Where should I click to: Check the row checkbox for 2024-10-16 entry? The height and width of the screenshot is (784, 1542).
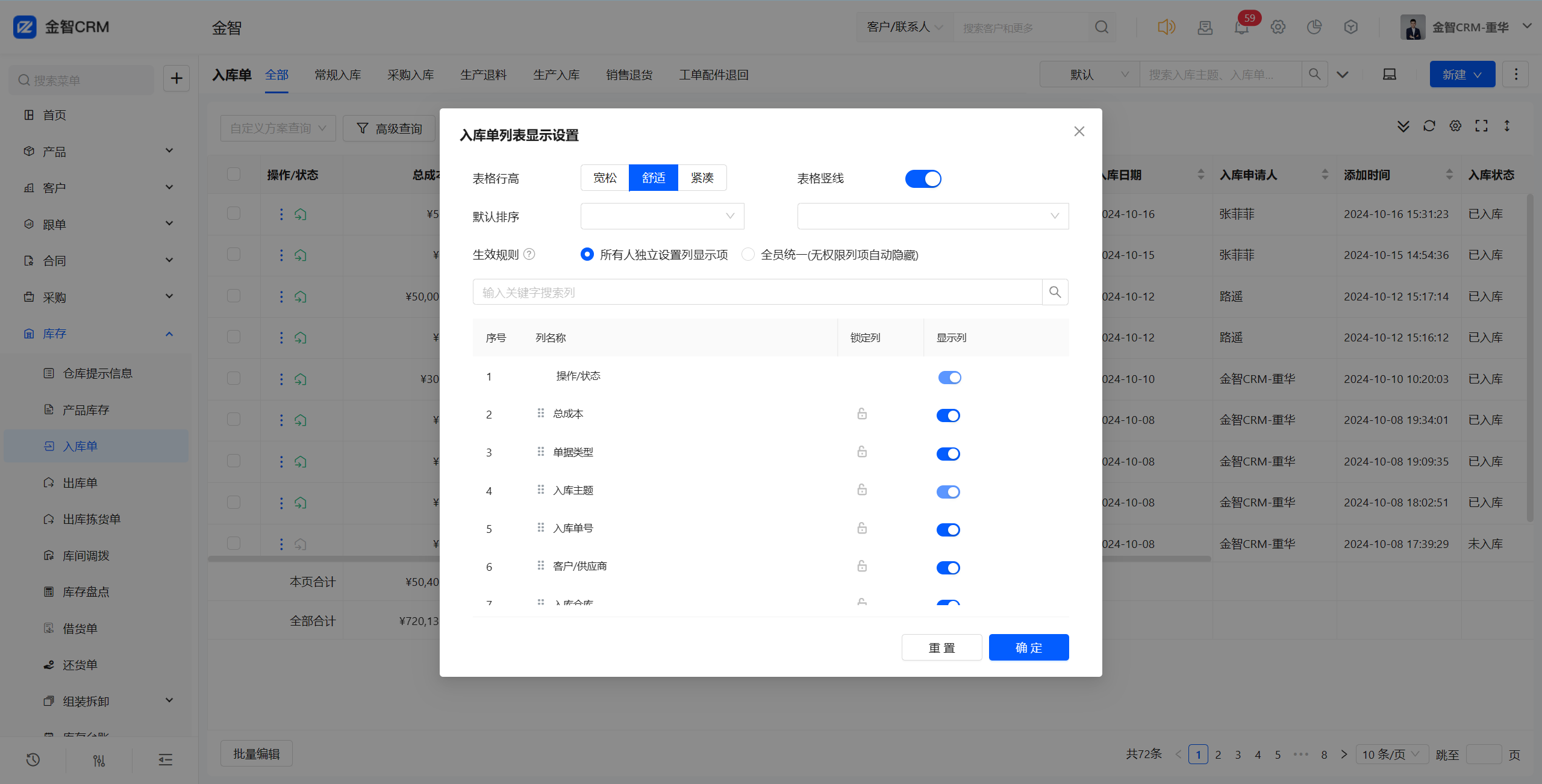point(234,214)
